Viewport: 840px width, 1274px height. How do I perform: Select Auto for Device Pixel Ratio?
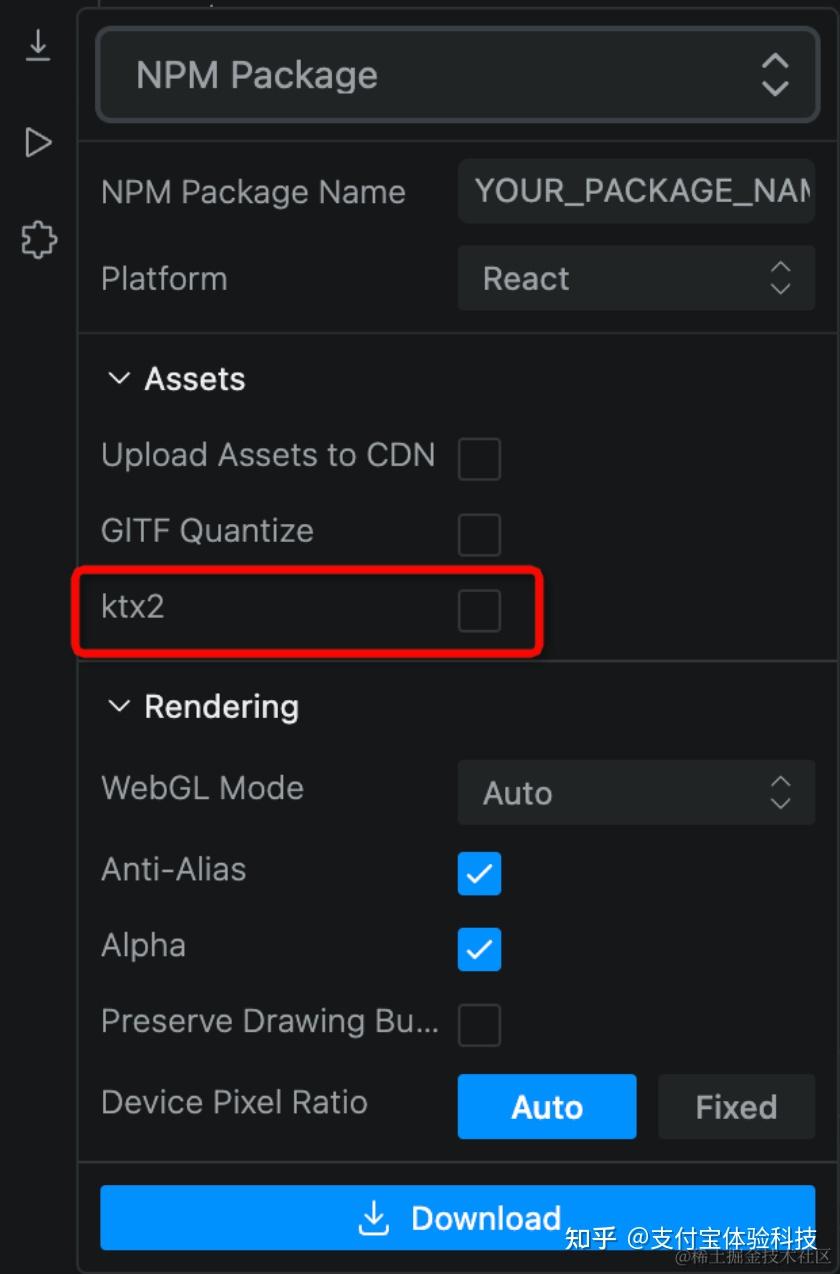(x=547, y=1107)
